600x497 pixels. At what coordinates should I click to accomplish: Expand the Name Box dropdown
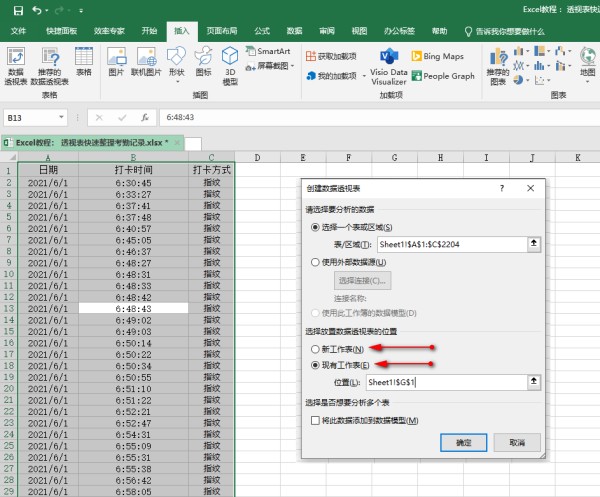(61, 117)
